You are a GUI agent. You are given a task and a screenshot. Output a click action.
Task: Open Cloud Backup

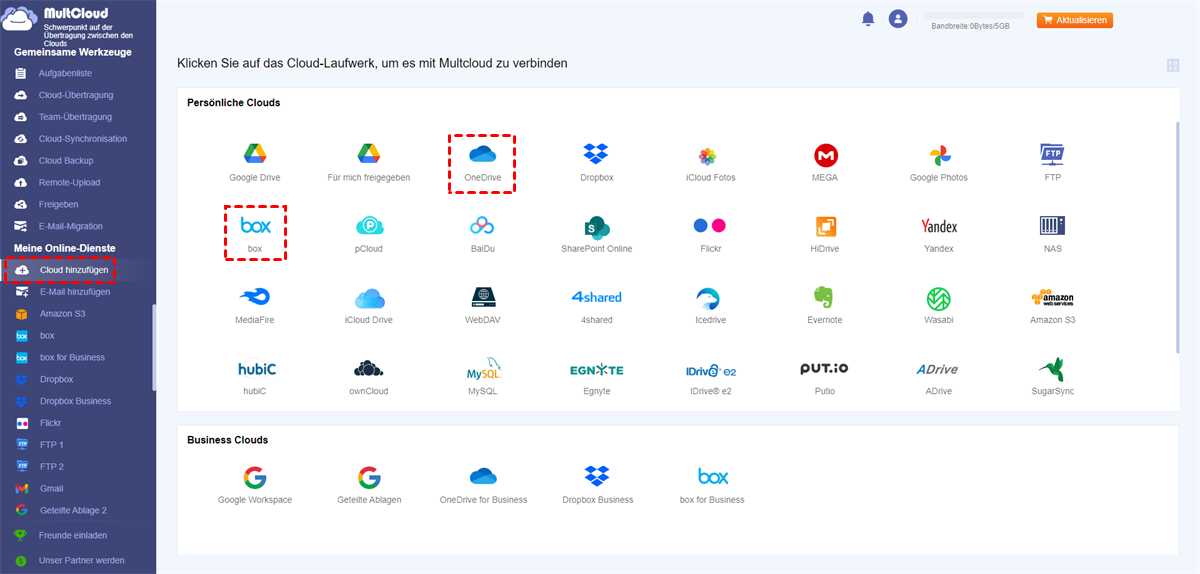[64, 161]
